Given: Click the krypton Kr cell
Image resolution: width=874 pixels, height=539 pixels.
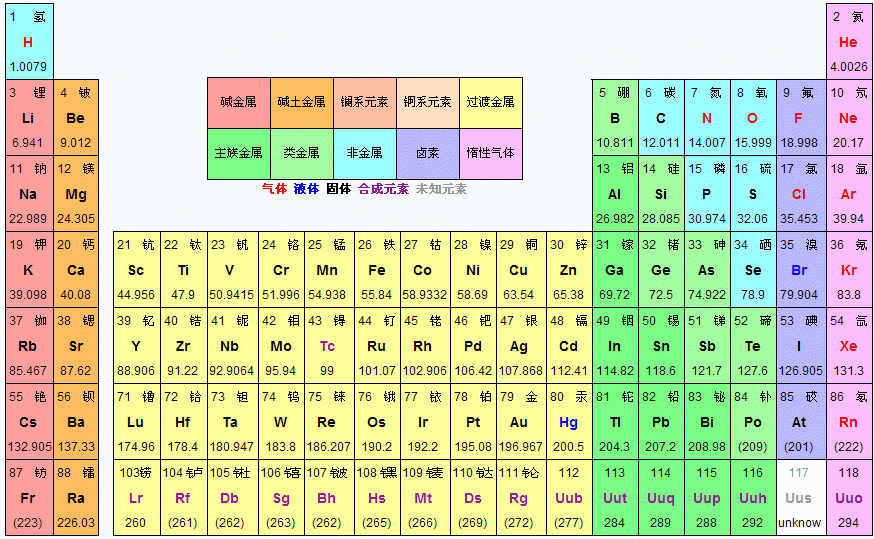Looking at the screenshot, I should [849, 269].
